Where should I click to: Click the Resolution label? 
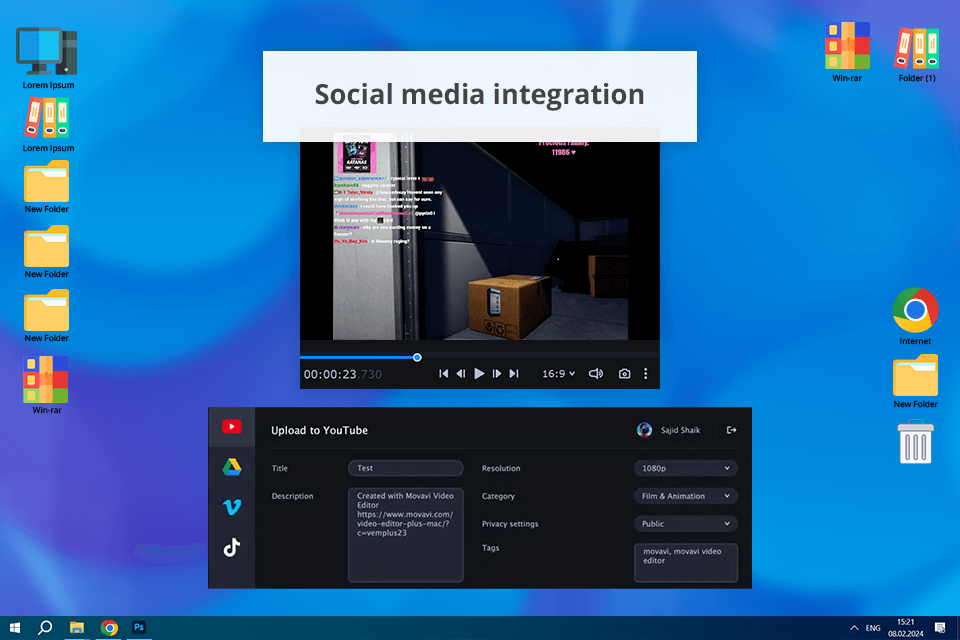coord(501,468)
